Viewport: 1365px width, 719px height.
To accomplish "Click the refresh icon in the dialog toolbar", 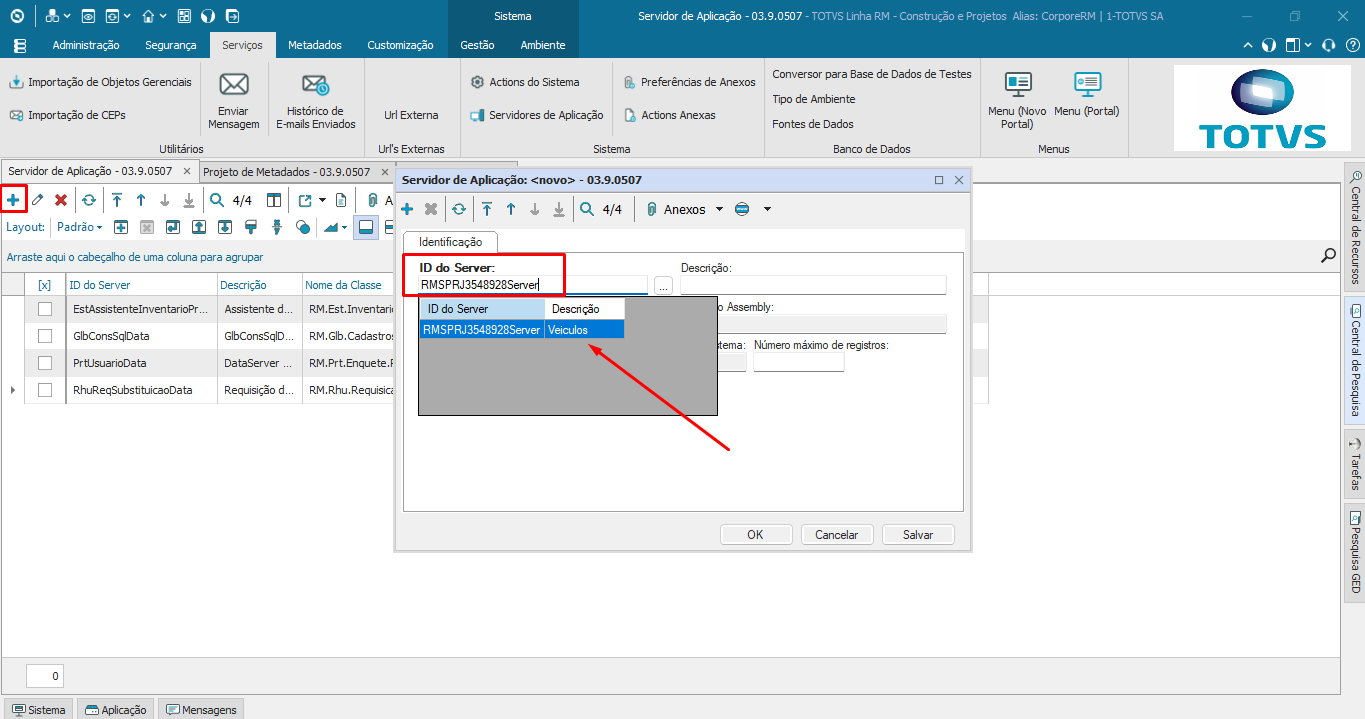I will pyautogui.click(x=459, y=209).
